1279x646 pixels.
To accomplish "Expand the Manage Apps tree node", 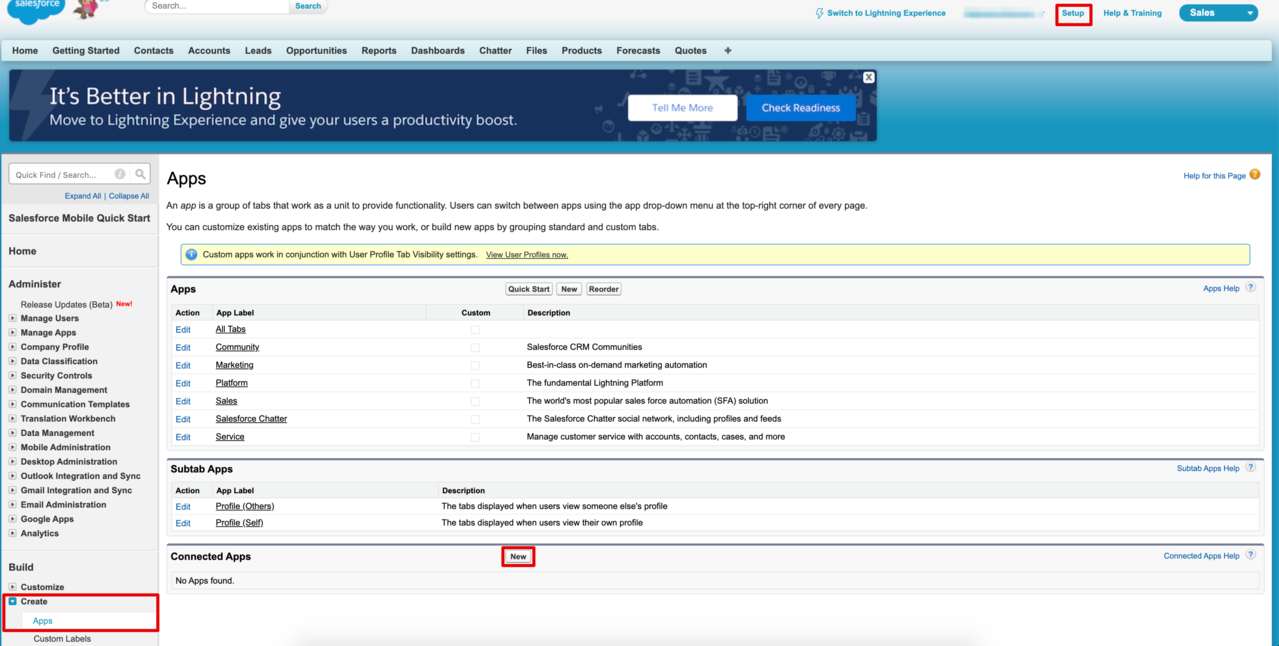I will (x=13, y=332).
